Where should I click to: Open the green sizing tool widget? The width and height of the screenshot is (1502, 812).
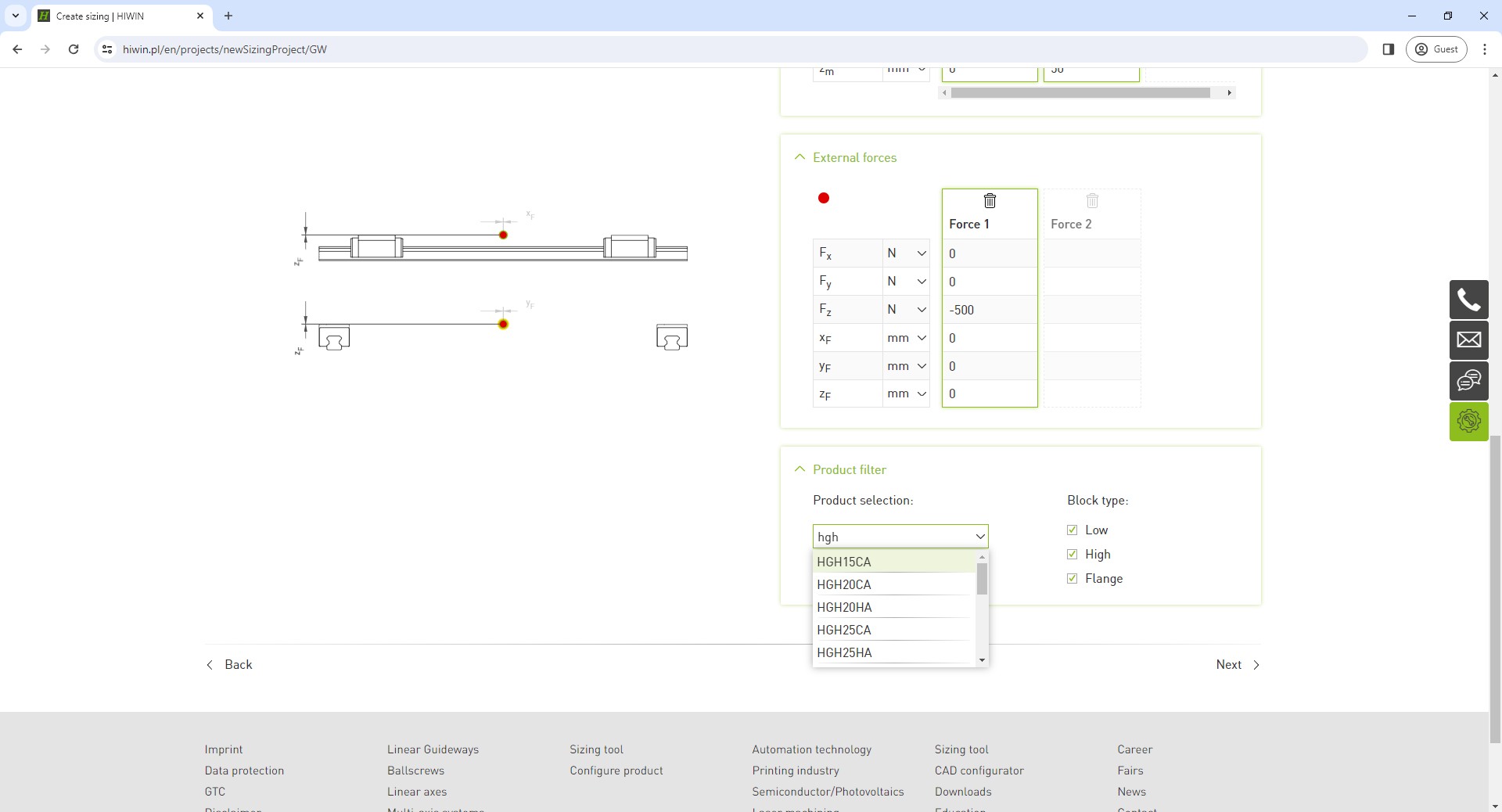(x=1468, y=422)
